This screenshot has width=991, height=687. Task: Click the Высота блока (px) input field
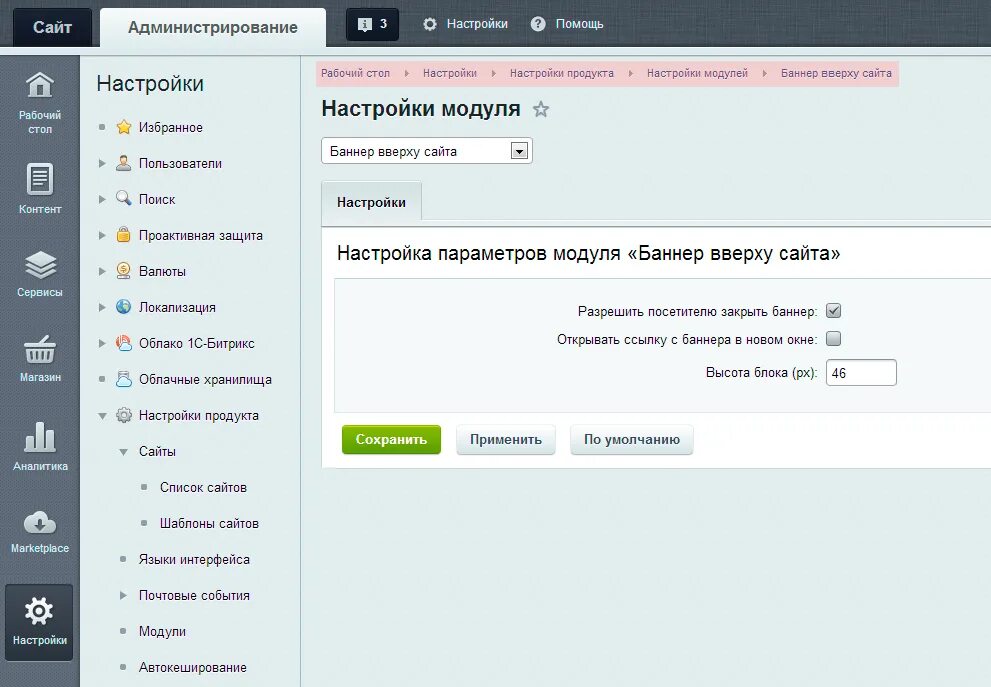(861, 373)
